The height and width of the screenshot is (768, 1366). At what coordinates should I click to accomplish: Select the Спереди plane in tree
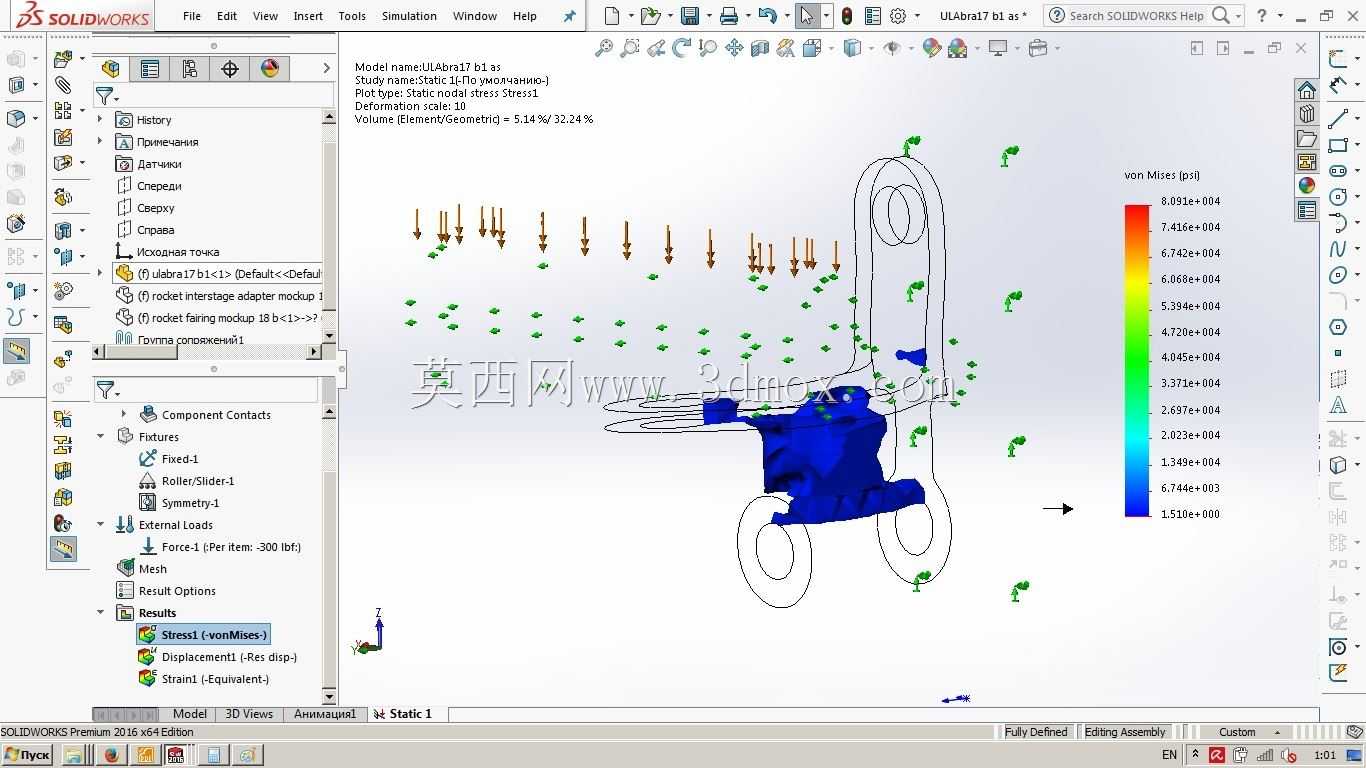click(149, 186)
